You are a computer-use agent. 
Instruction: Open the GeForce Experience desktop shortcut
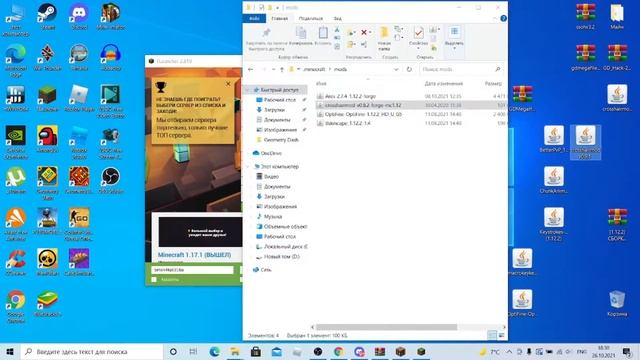coord(16,142)
